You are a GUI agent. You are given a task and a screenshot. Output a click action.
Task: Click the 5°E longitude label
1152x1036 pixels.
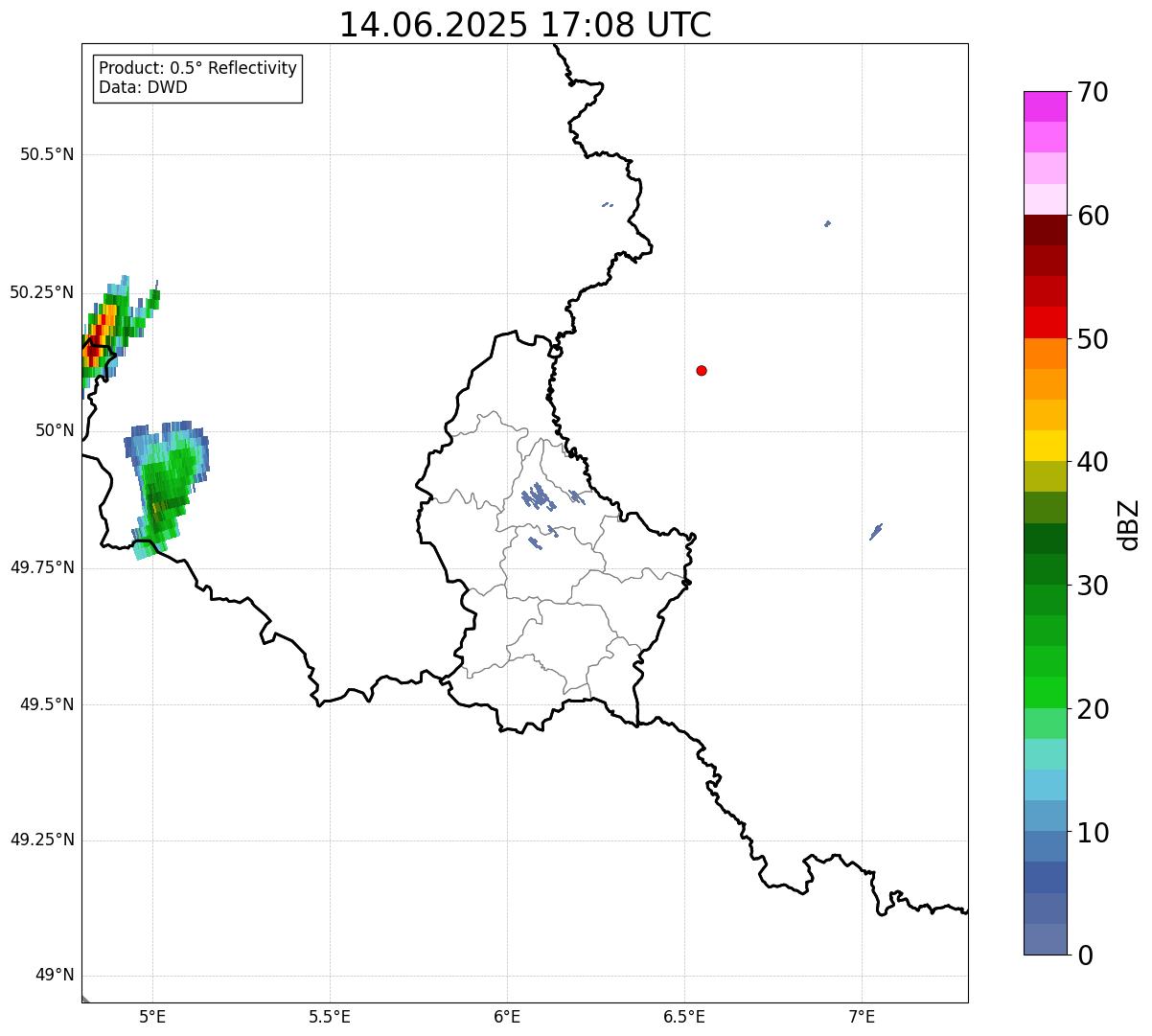[152, 1016]
